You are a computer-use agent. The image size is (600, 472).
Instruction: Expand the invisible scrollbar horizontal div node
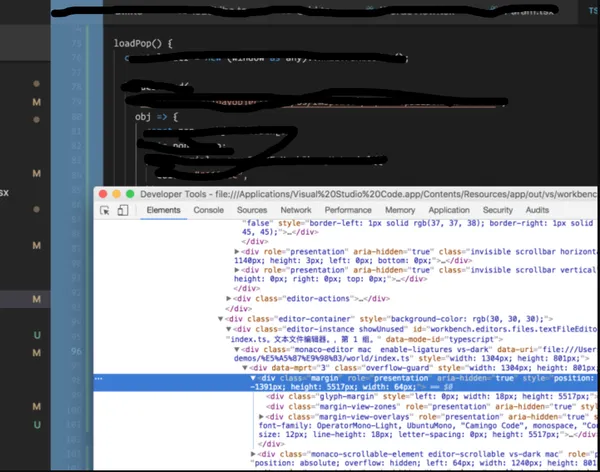(x=237, y=252)
